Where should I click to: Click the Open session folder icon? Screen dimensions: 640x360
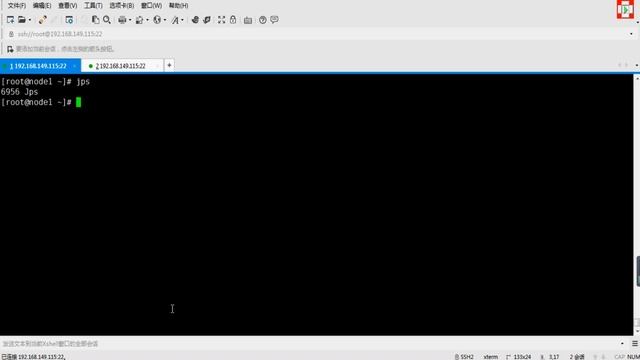tap(22, 20)
